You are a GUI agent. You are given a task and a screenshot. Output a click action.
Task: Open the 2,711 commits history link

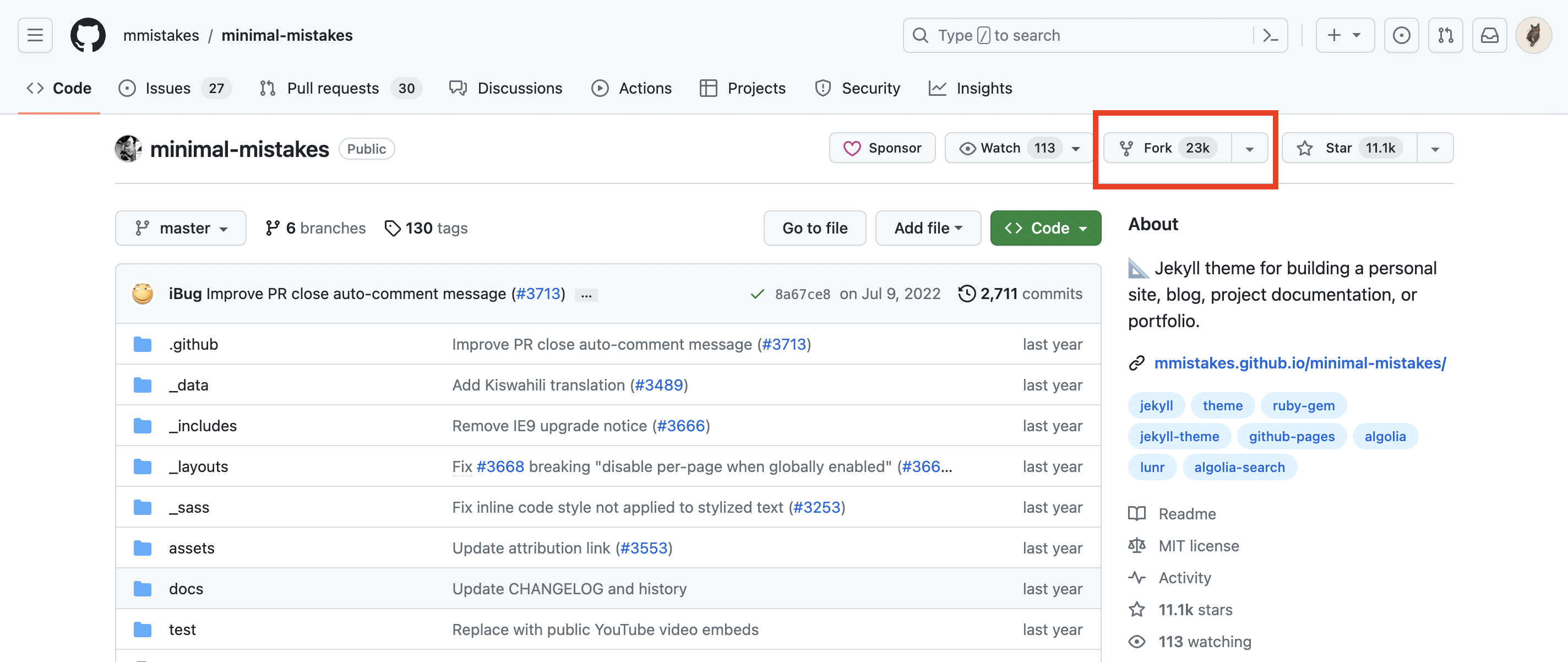click(x=1020, y=294)
